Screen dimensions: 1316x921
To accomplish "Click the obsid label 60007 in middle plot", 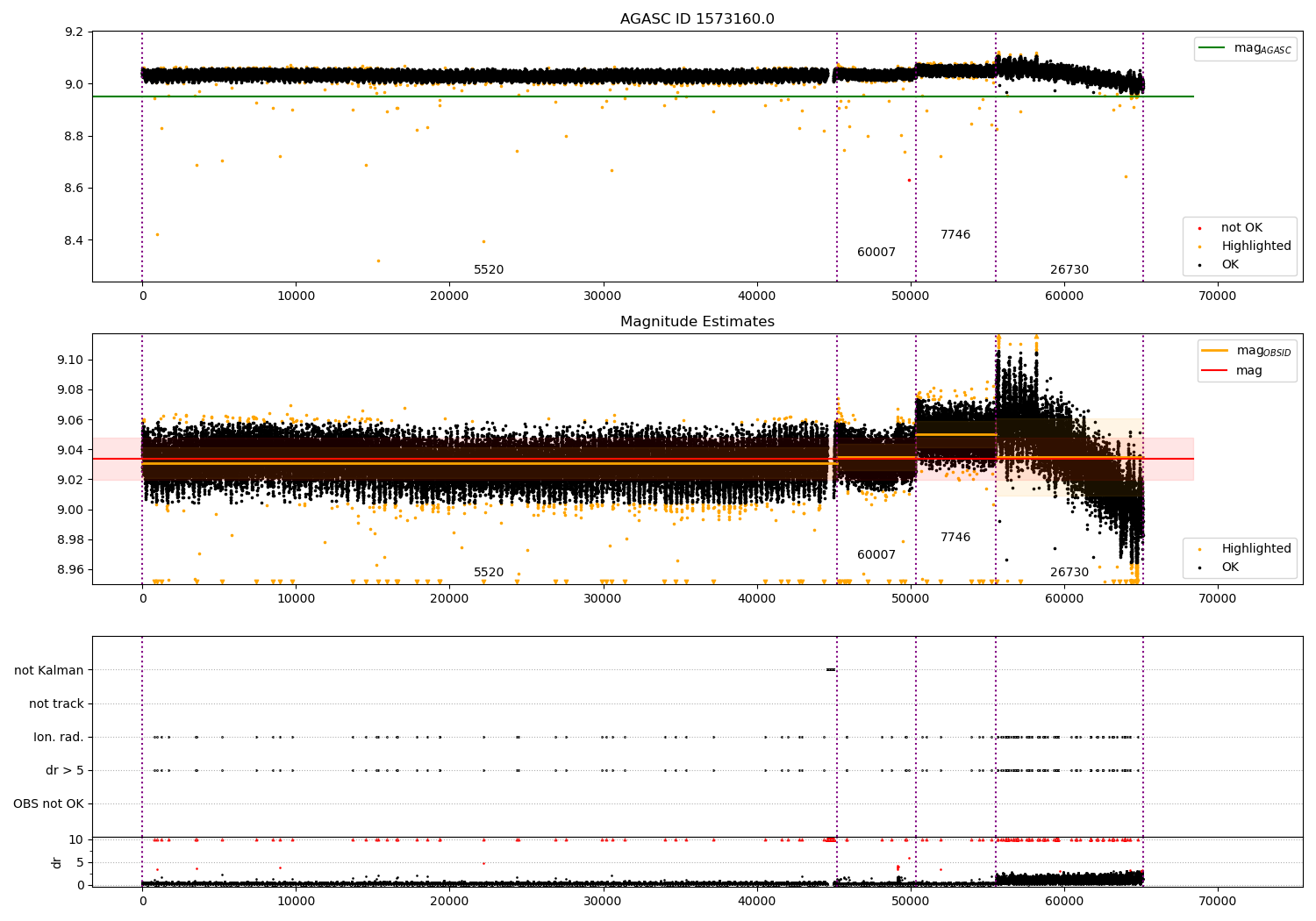I will click(876, 555).
